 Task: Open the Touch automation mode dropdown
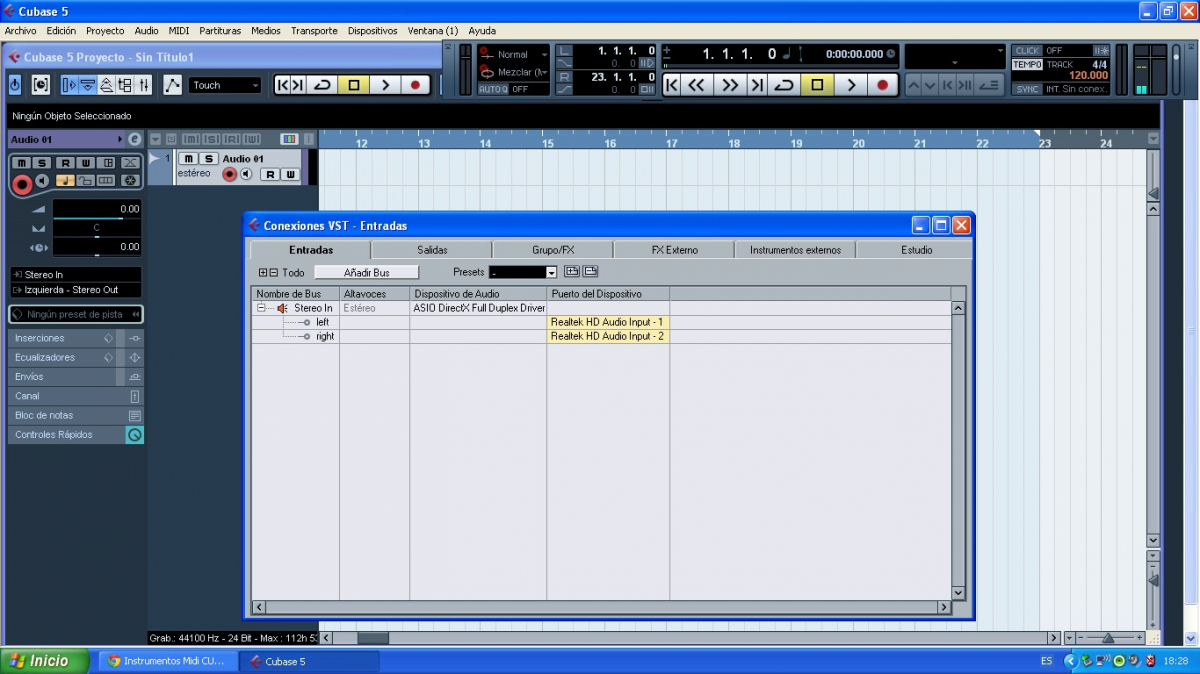[x=226, y=85]
